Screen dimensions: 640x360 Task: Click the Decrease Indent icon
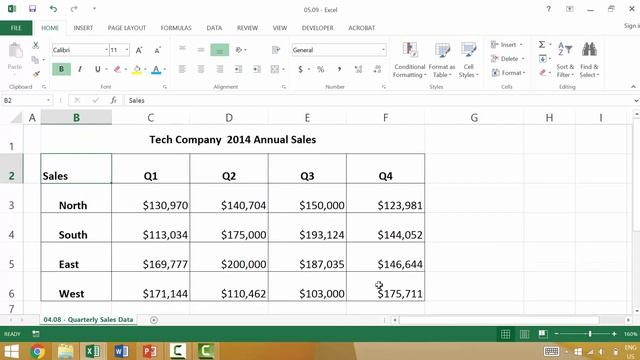click(238, 69)
